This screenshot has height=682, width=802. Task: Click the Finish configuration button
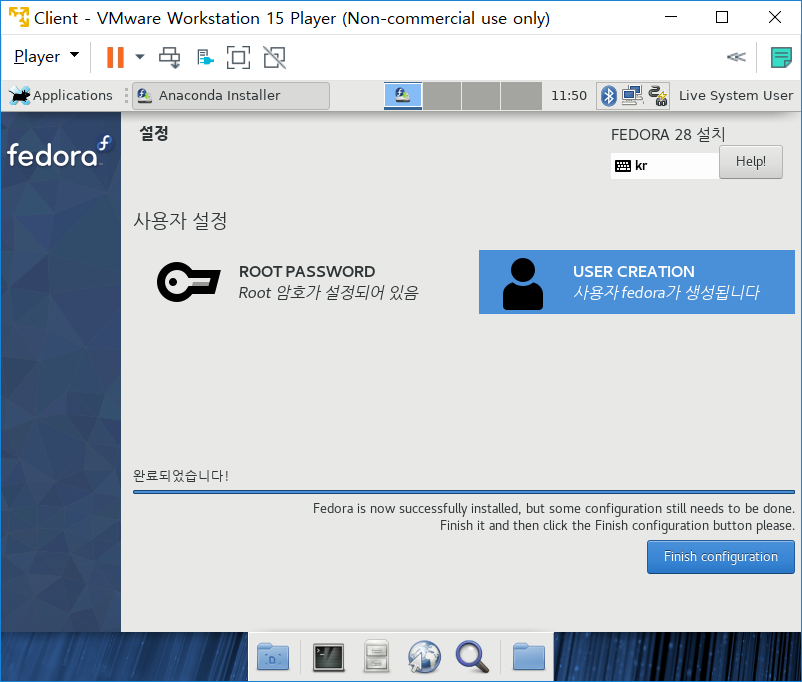pyautogui.click(x=720, y=557)
